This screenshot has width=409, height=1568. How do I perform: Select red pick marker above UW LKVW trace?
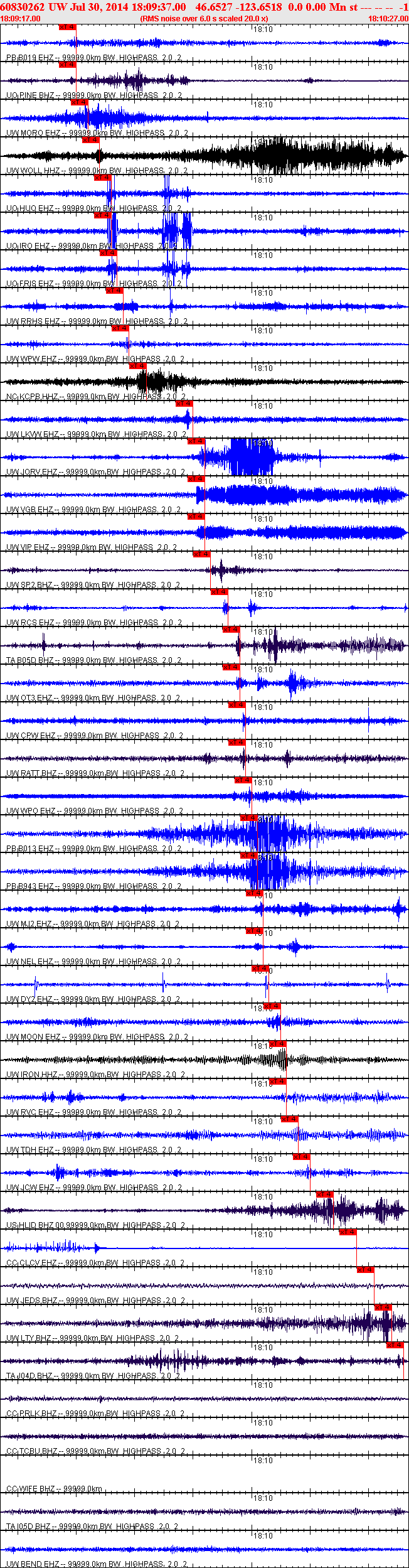(x=184, y=404)
